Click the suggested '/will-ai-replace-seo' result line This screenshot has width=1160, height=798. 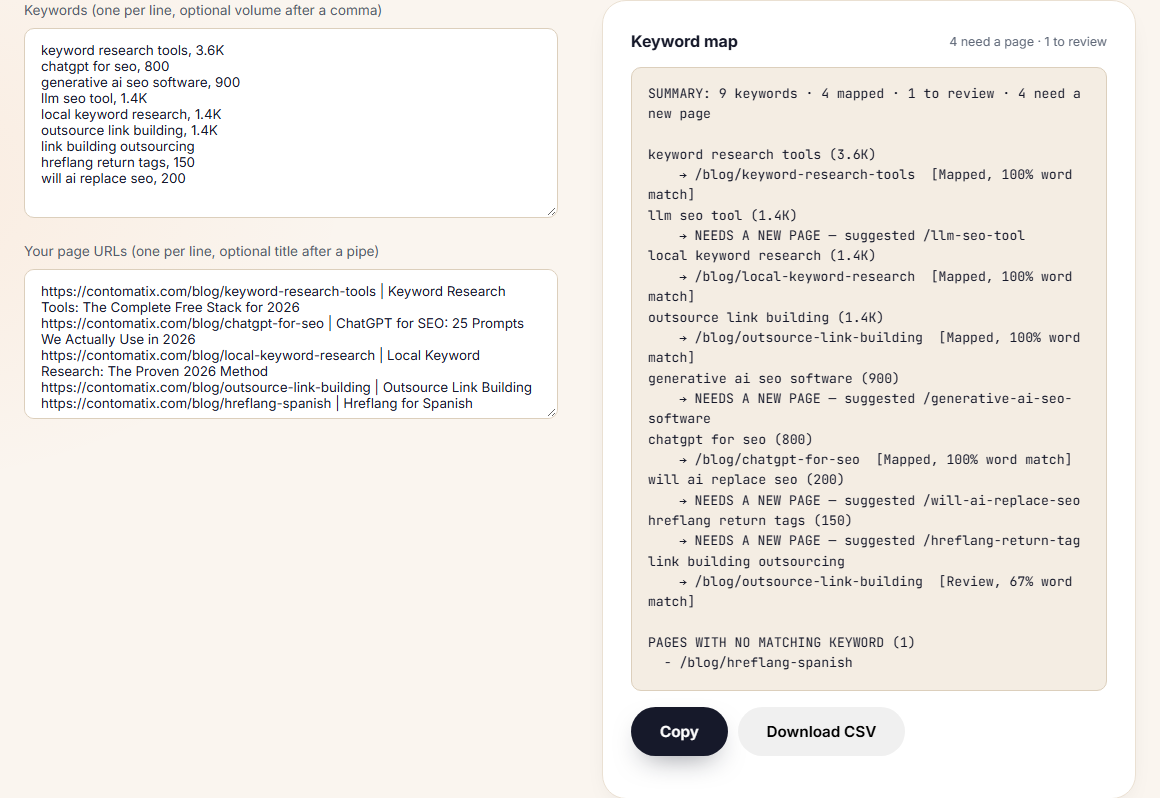pos(880,501)
